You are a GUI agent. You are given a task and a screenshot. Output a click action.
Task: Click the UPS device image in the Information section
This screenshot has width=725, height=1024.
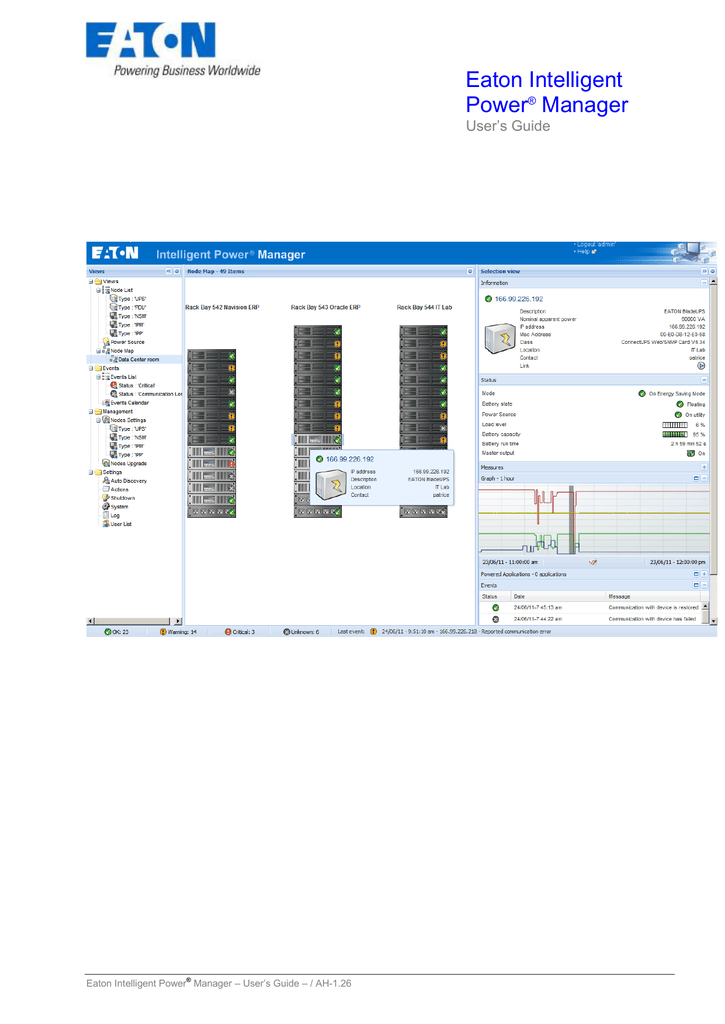click(500, 339)
